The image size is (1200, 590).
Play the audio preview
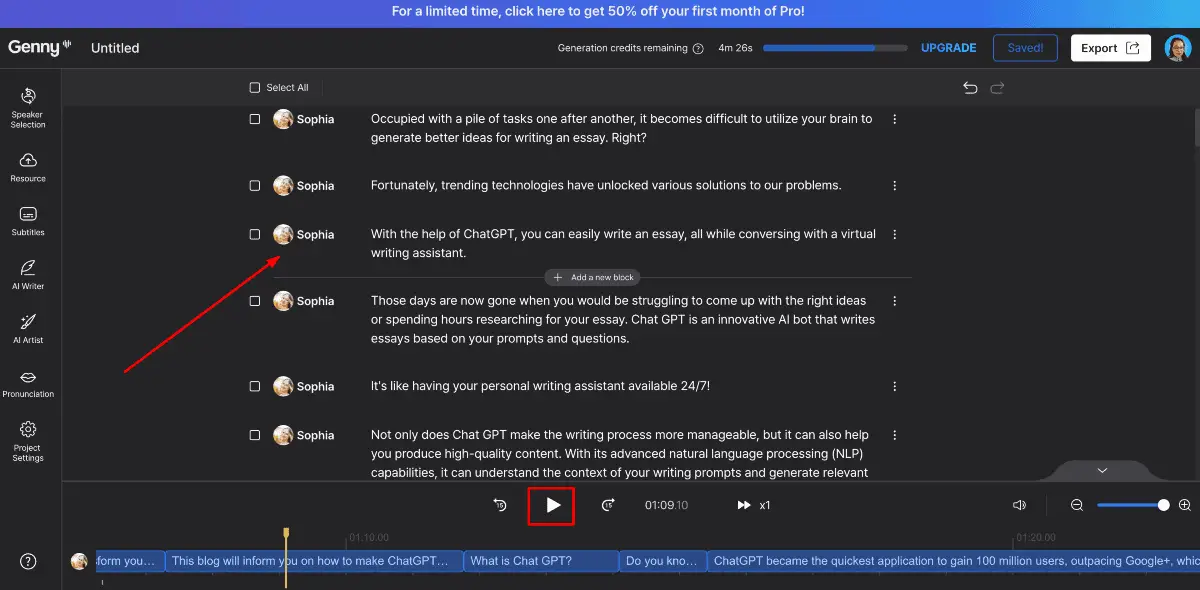[553, 505]
